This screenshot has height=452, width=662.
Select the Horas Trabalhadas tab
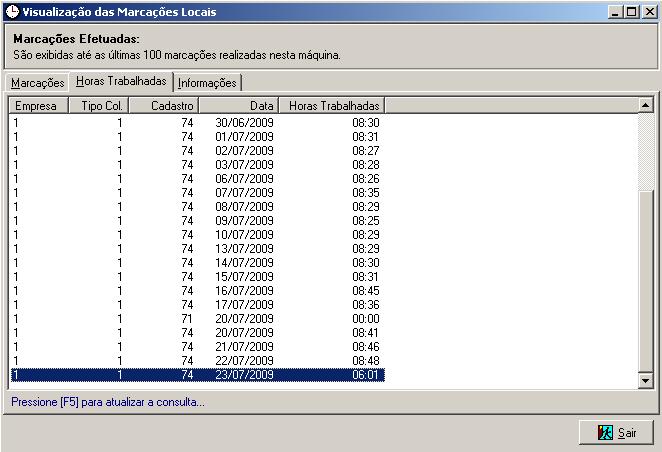[x=121, y=81]
